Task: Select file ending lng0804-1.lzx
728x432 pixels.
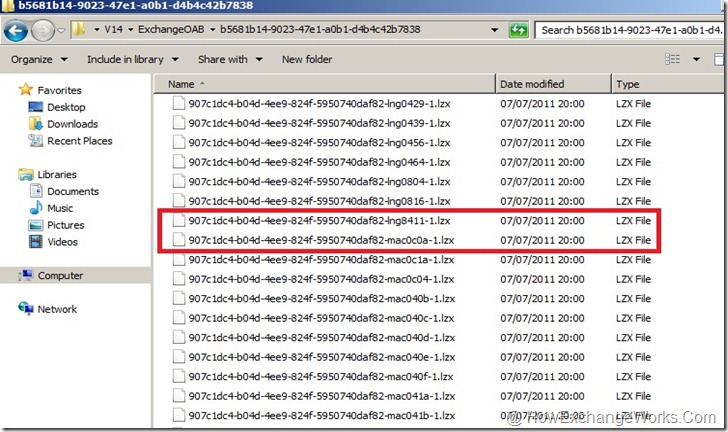Action: click(319, 182)
